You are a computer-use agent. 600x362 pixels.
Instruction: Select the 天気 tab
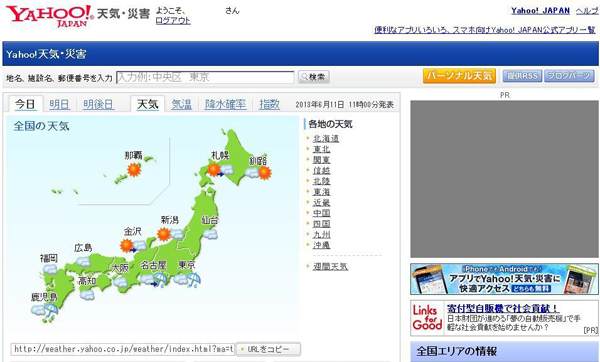coord(147,104)
